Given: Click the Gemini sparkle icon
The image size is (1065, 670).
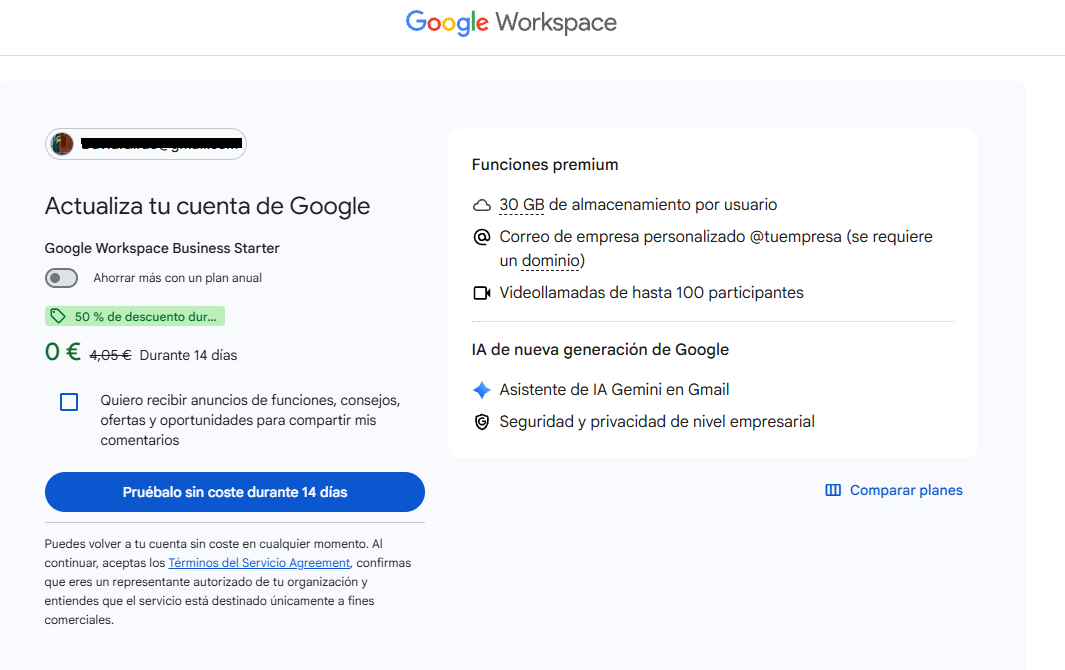Looking at the screenshot, I should [x=482, y=390].
